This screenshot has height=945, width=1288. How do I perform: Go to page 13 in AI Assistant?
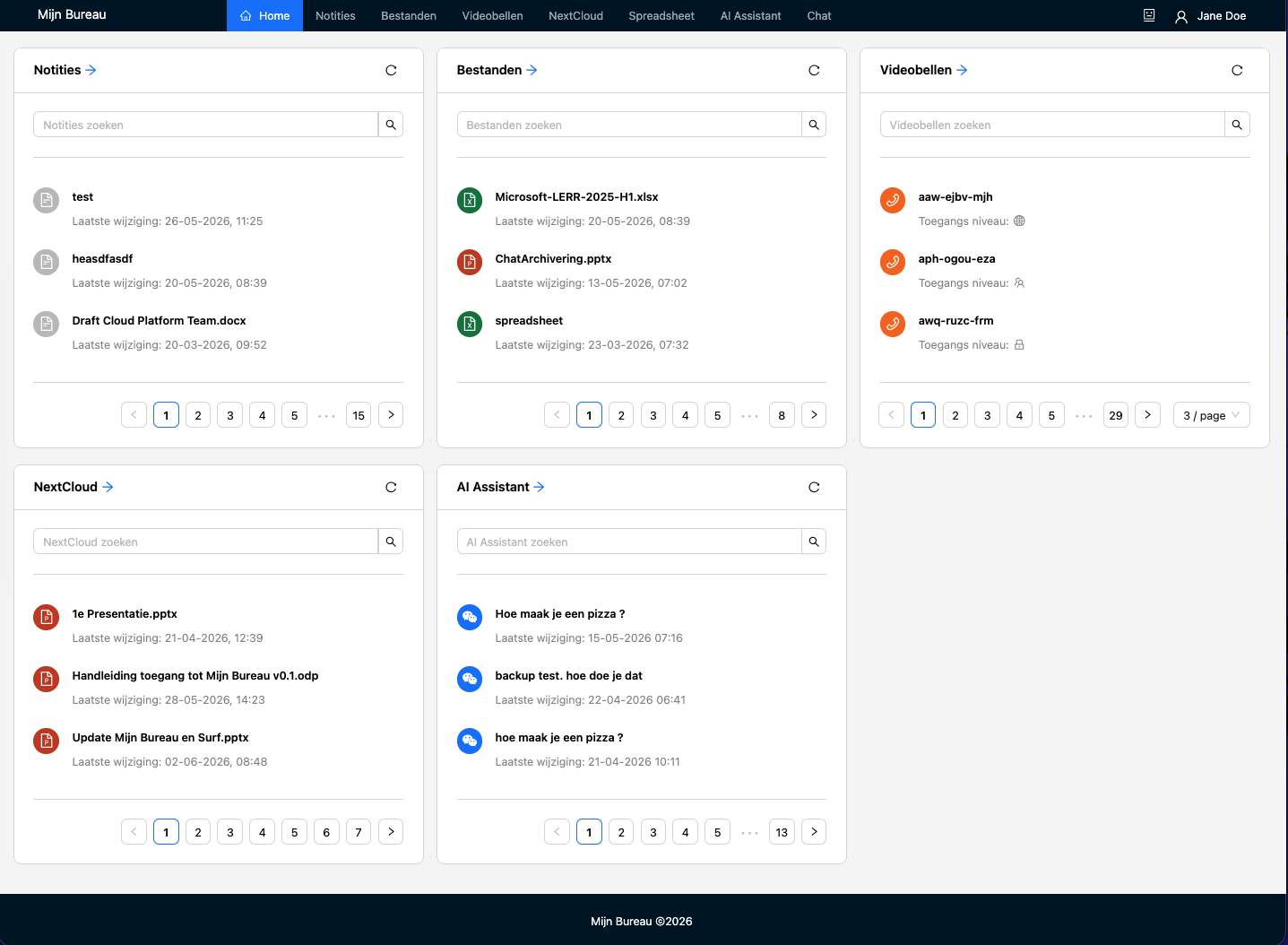[x=782, y=832]
